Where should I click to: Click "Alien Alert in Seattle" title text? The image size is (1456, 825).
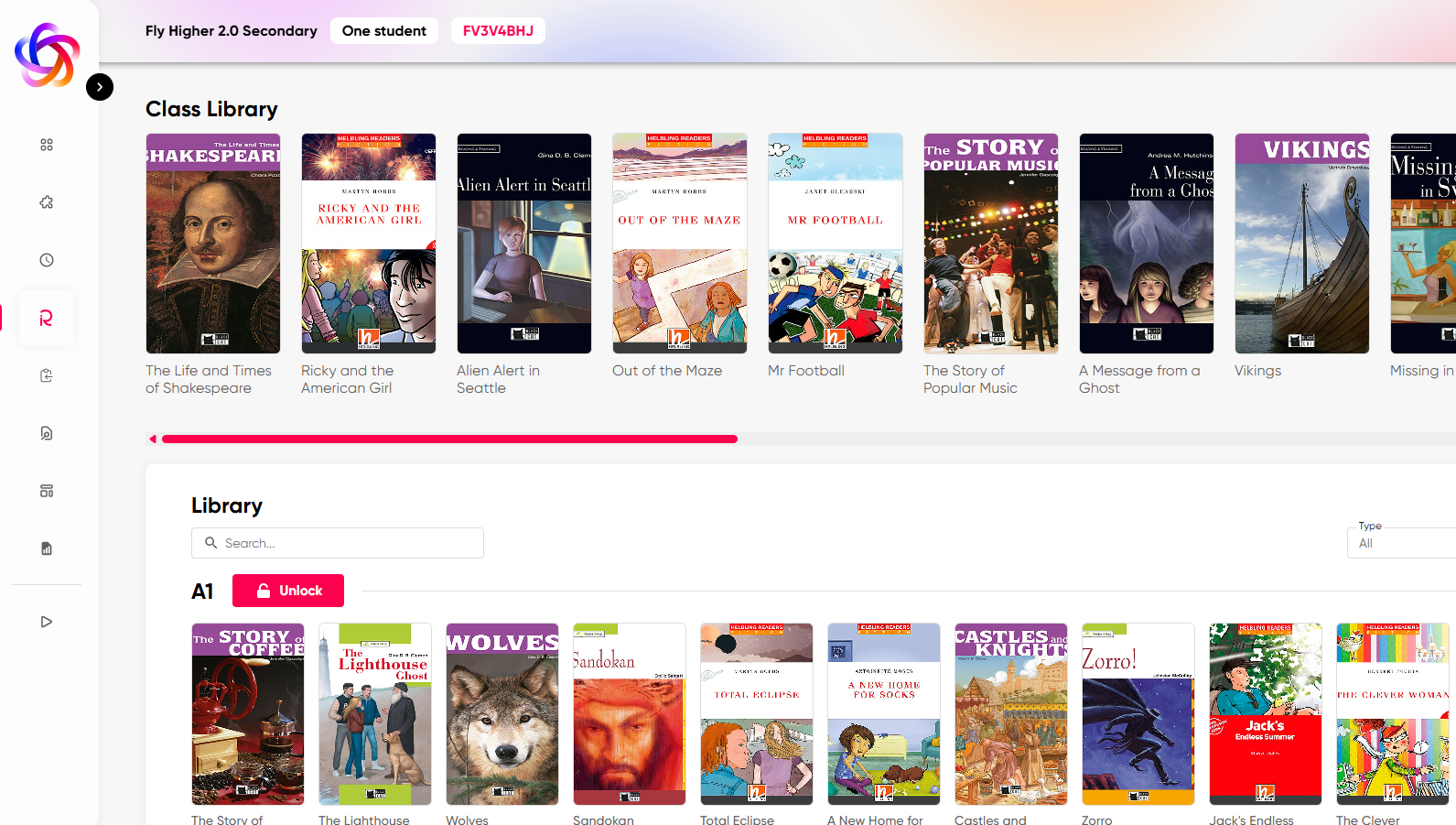498,379
